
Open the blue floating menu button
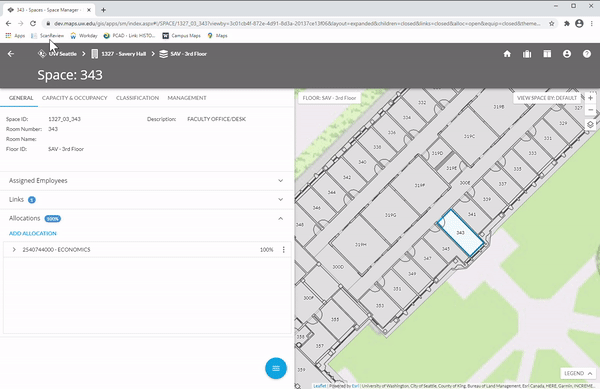[x=276, y=368]
